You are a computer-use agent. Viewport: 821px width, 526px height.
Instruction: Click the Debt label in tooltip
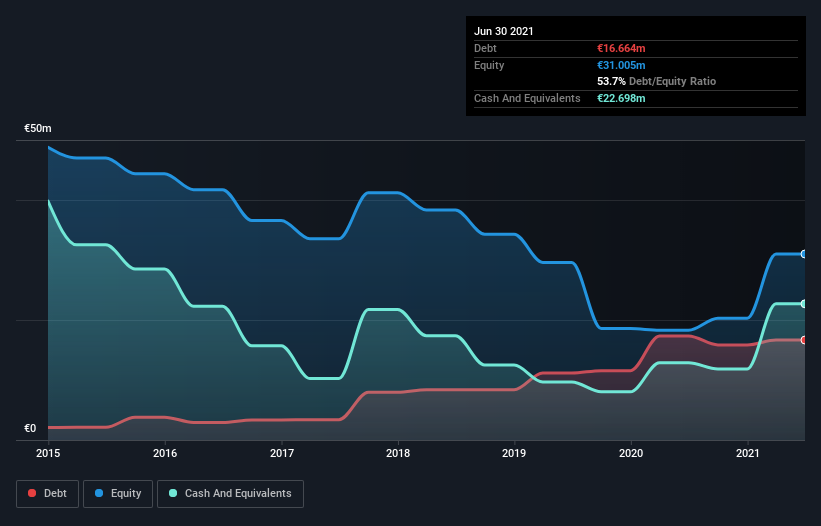485,48
